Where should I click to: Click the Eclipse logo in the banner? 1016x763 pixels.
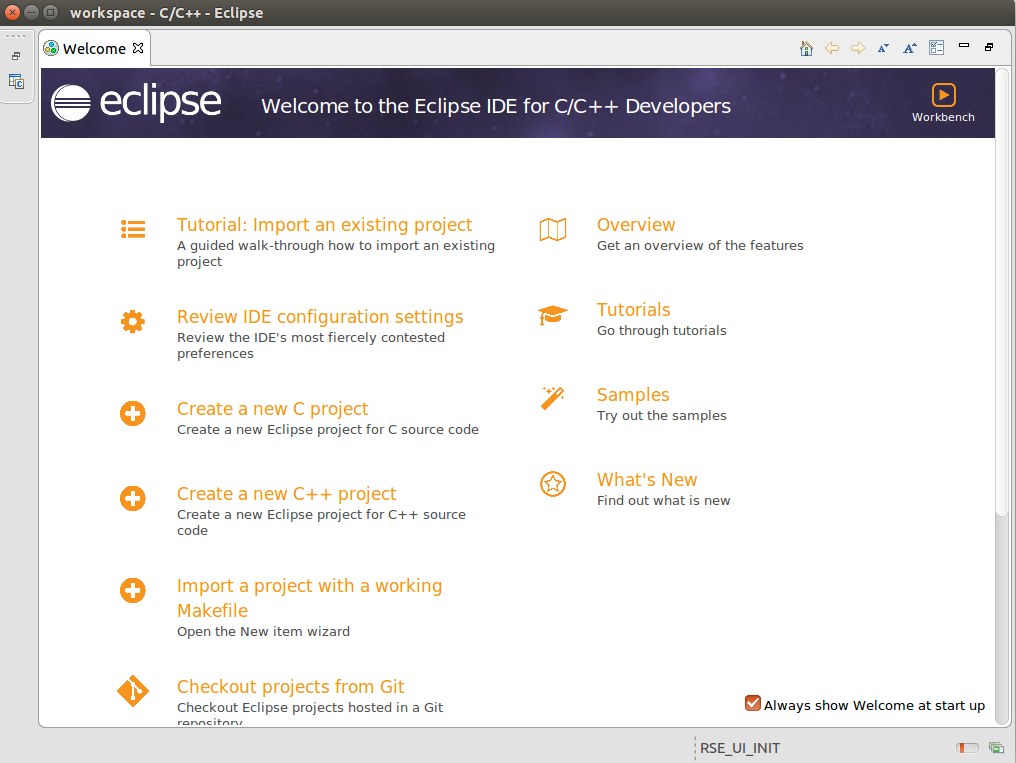pyautogui.click(x=136, y=103)
